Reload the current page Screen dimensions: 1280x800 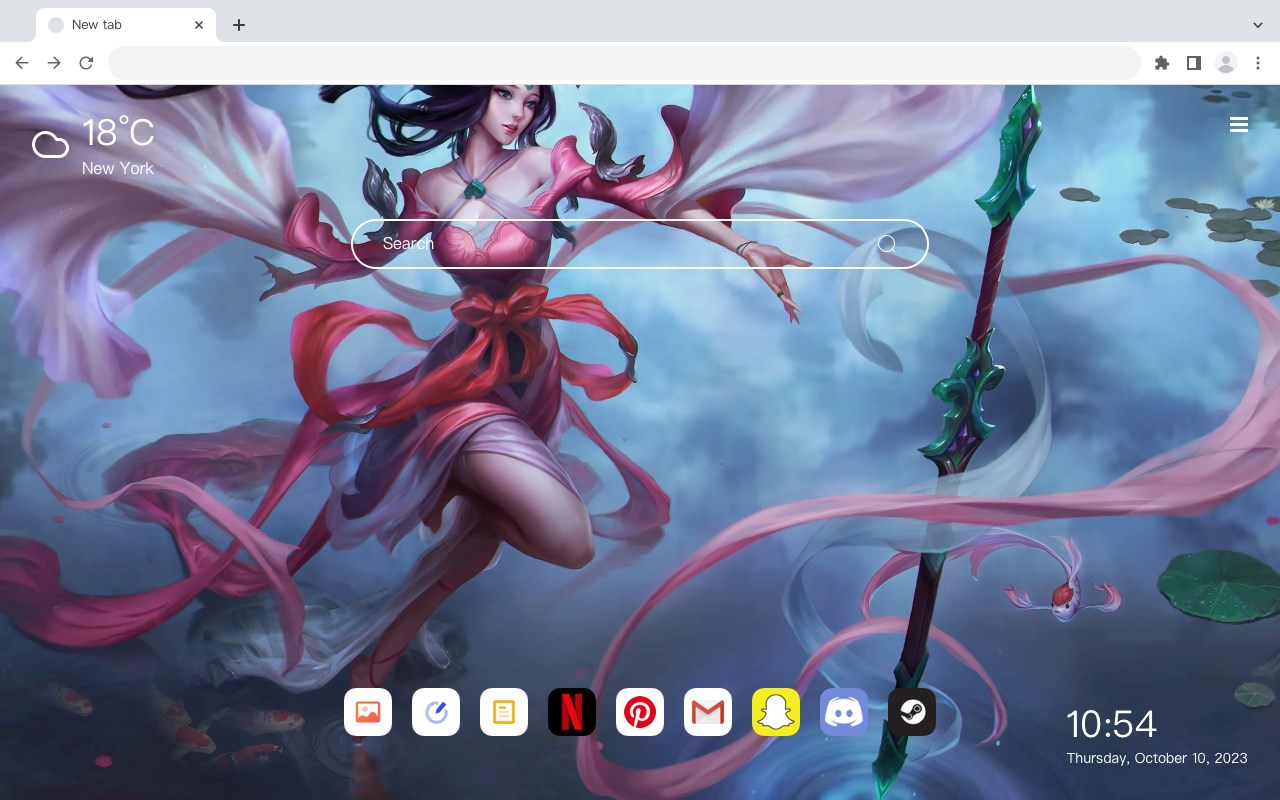click(86, 63)
